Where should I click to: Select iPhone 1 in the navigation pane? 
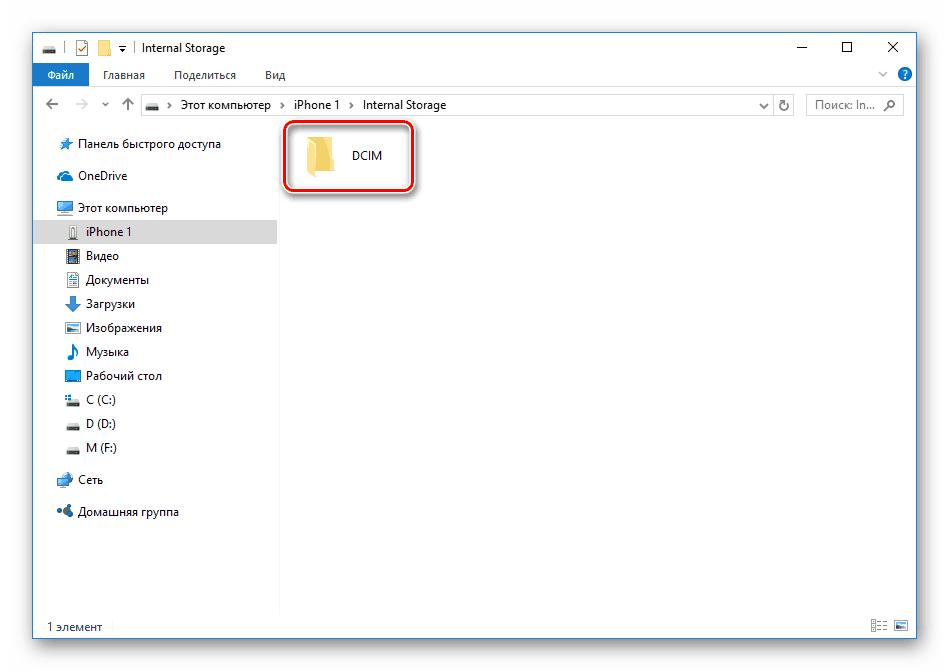point(155,232)
